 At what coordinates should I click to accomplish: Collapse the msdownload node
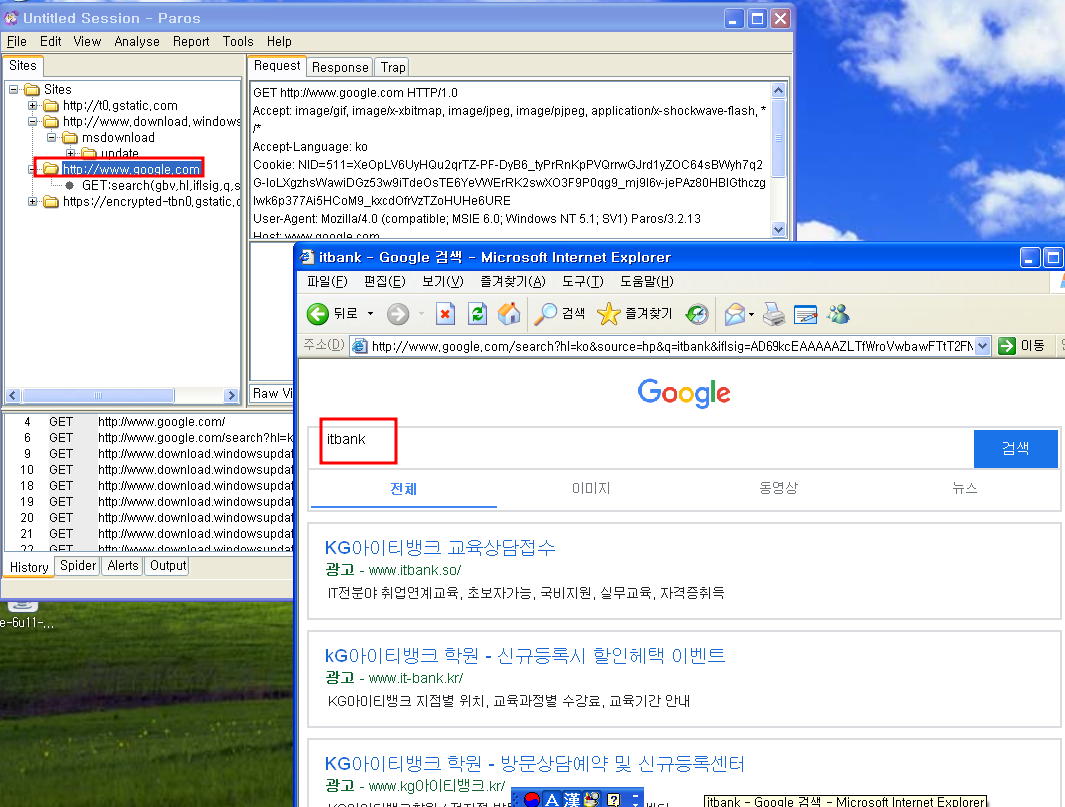pyautogui.click(x=52, y=138)
